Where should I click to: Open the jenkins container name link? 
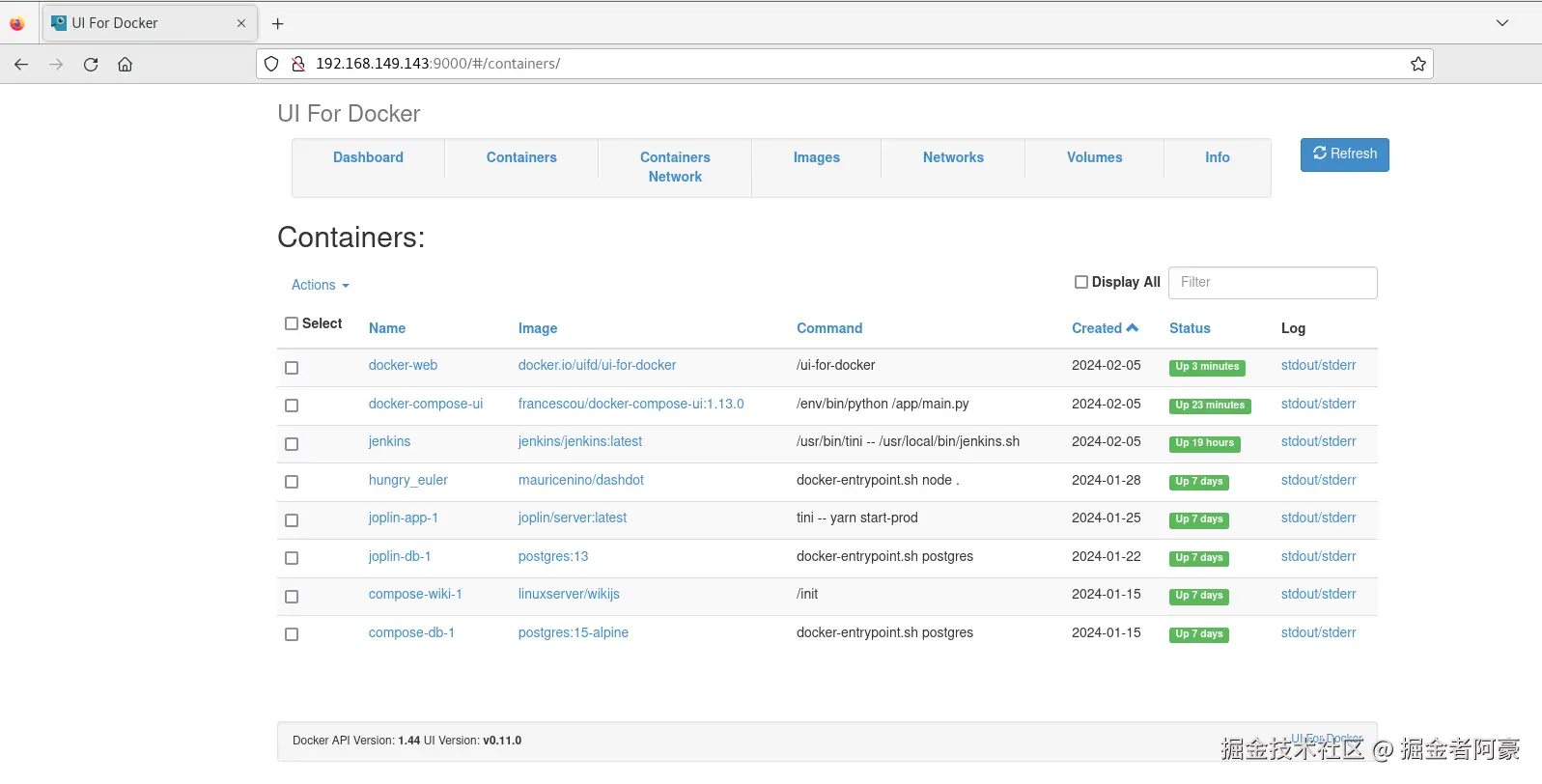coord(389,441)
